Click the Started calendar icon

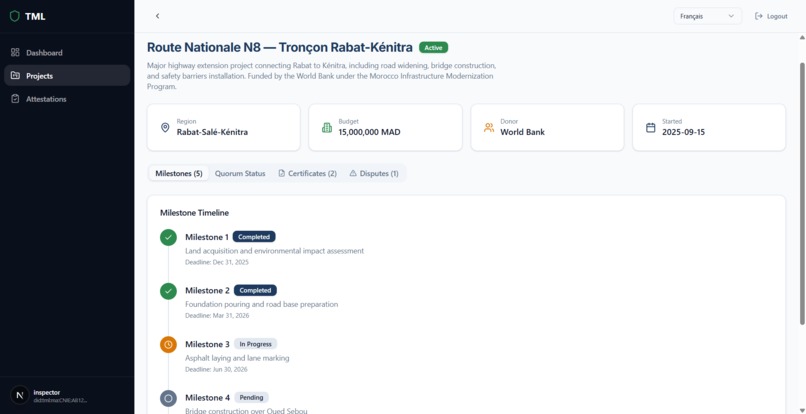[650, 128]
